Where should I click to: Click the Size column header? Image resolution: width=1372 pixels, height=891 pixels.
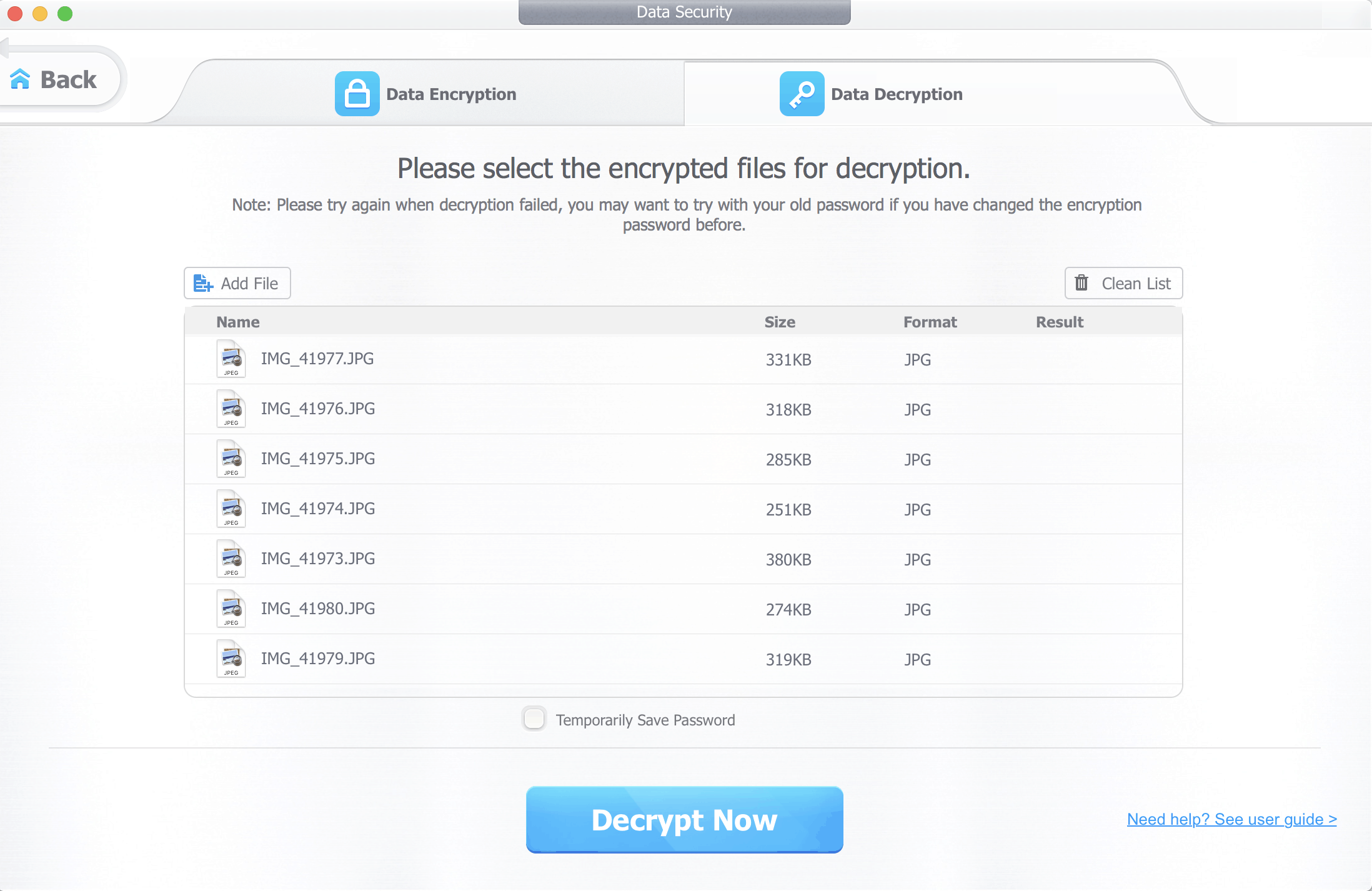point(780,322)
